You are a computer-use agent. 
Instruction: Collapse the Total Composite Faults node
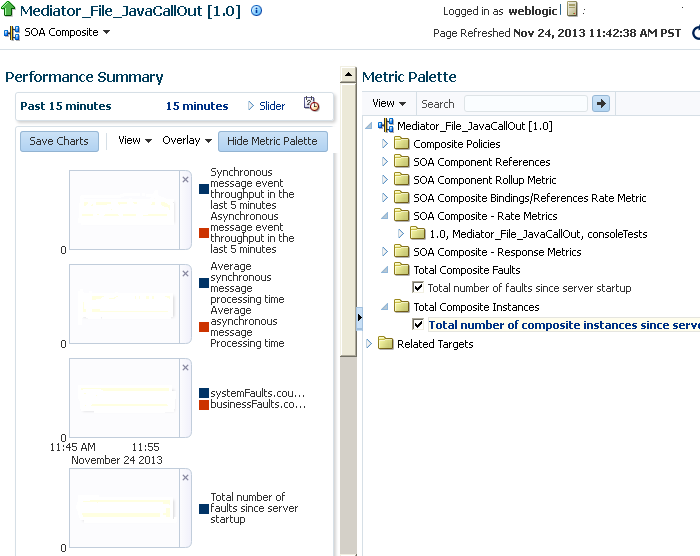click(384, 270)
